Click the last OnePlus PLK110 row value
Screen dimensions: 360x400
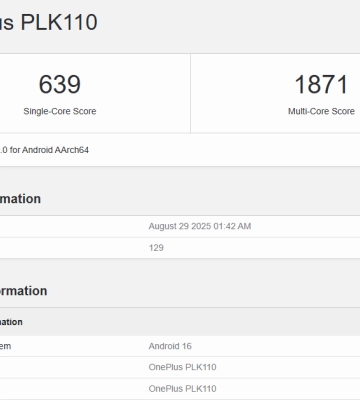[182, 389]
